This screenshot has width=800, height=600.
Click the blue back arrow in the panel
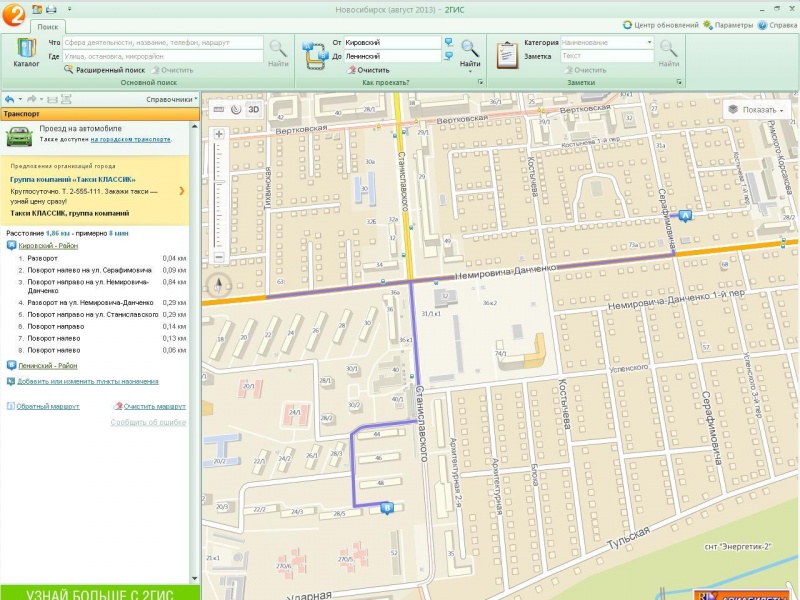click(9, 99)
